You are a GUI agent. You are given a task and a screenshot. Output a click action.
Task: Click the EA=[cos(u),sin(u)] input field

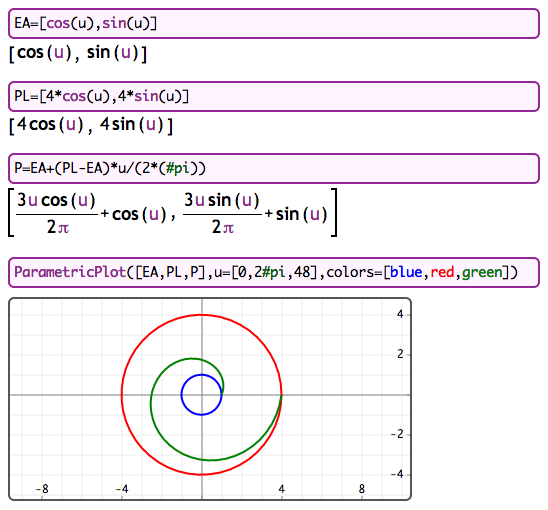click(x=274, y=24)
